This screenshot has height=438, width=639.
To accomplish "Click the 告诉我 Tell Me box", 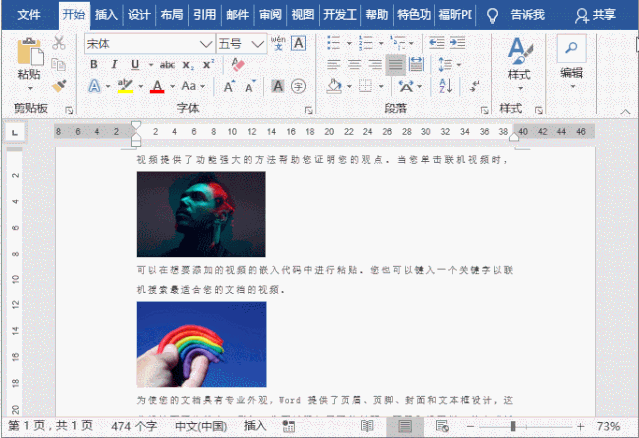I will click(x=527, y=15).
